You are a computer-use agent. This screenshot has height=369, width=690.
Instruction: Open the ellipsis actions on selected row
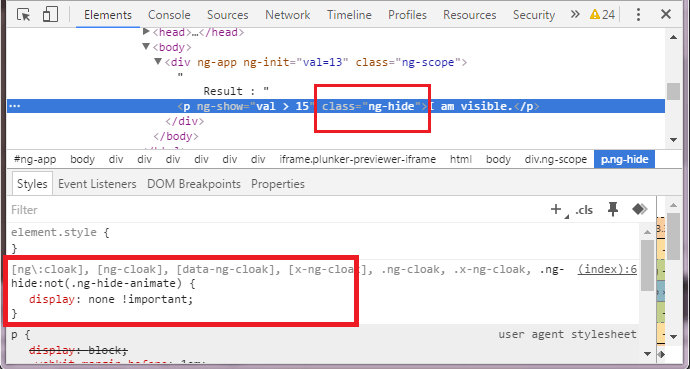pos(15,106)
